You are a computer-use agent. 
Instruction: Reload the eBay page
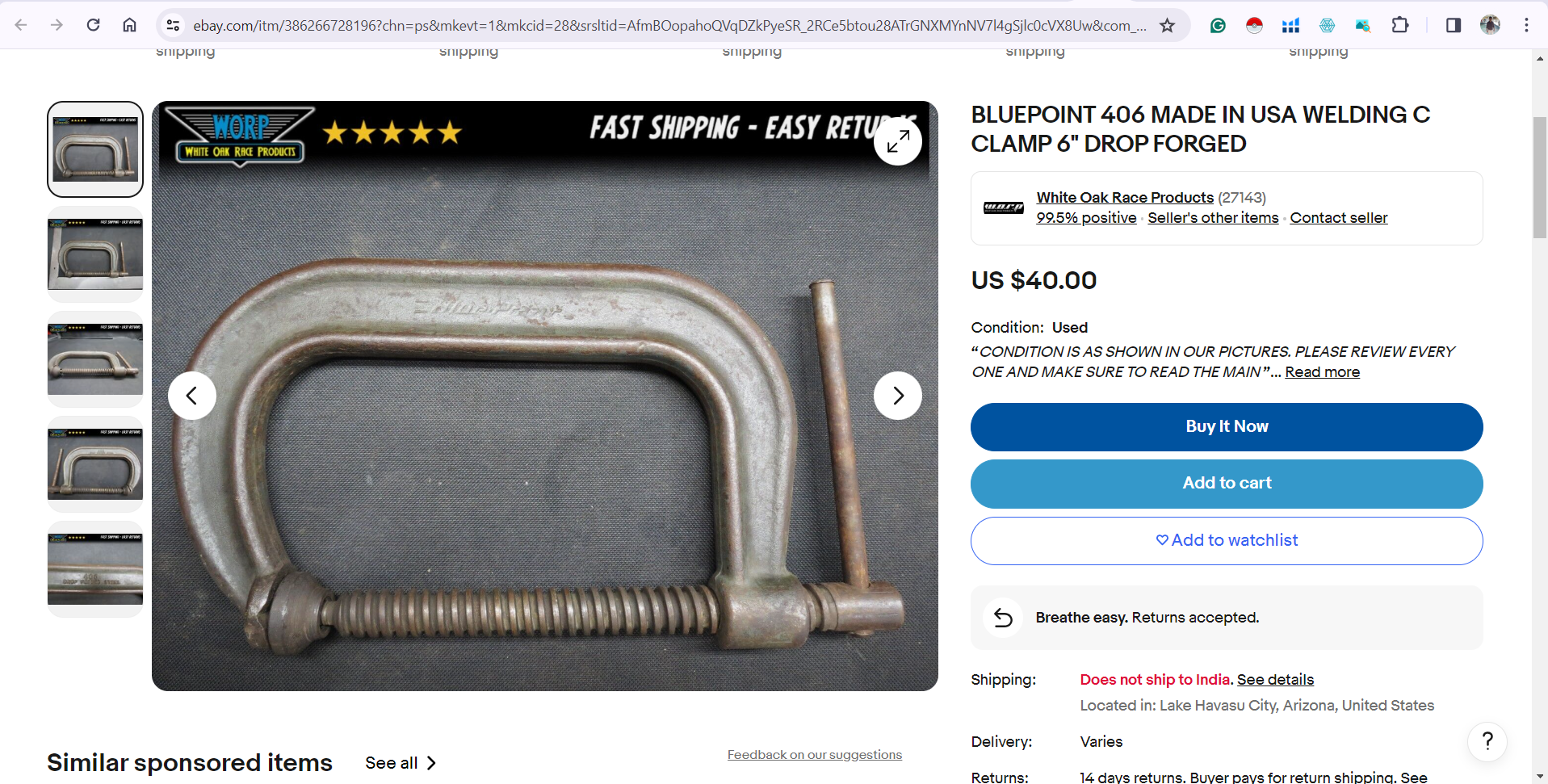point(94,25)
